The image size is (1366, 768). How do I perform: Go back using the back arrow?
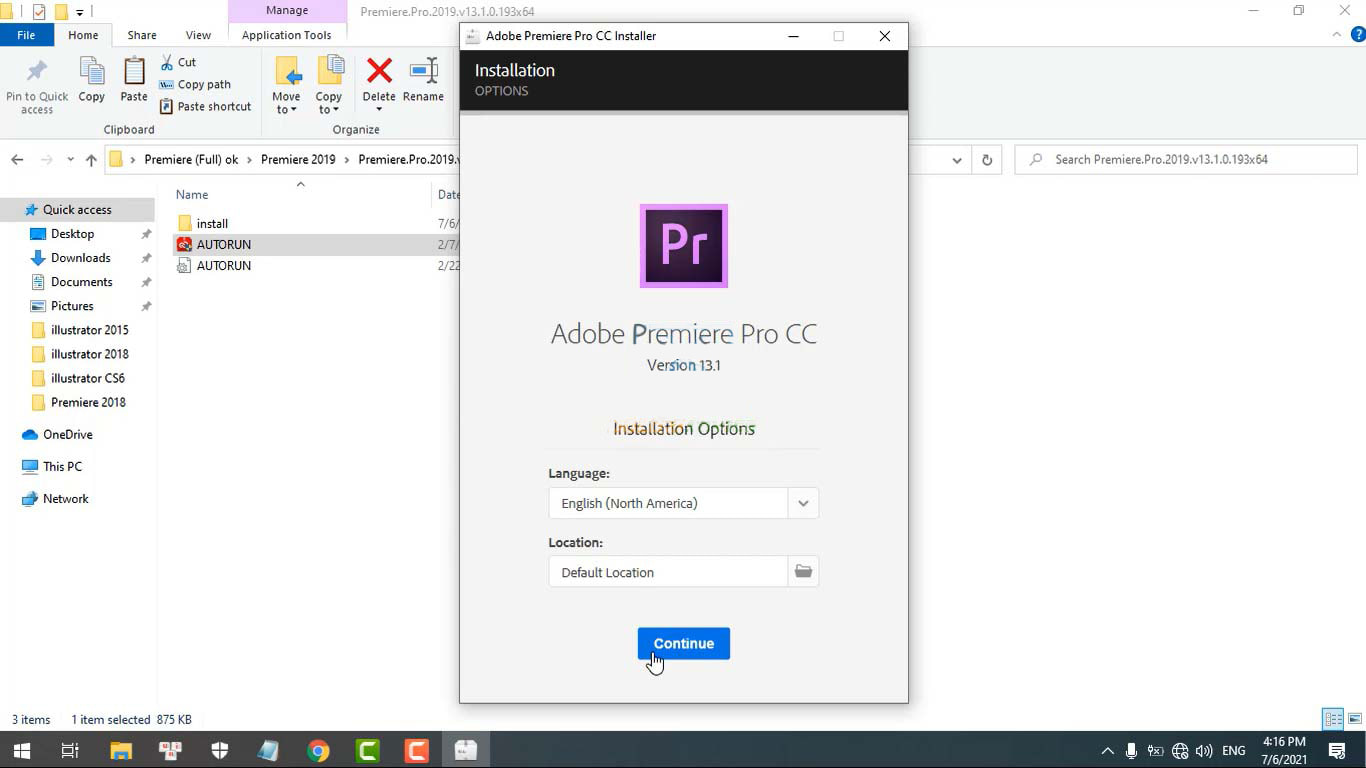pyautogui.click(x=17, y=160)
